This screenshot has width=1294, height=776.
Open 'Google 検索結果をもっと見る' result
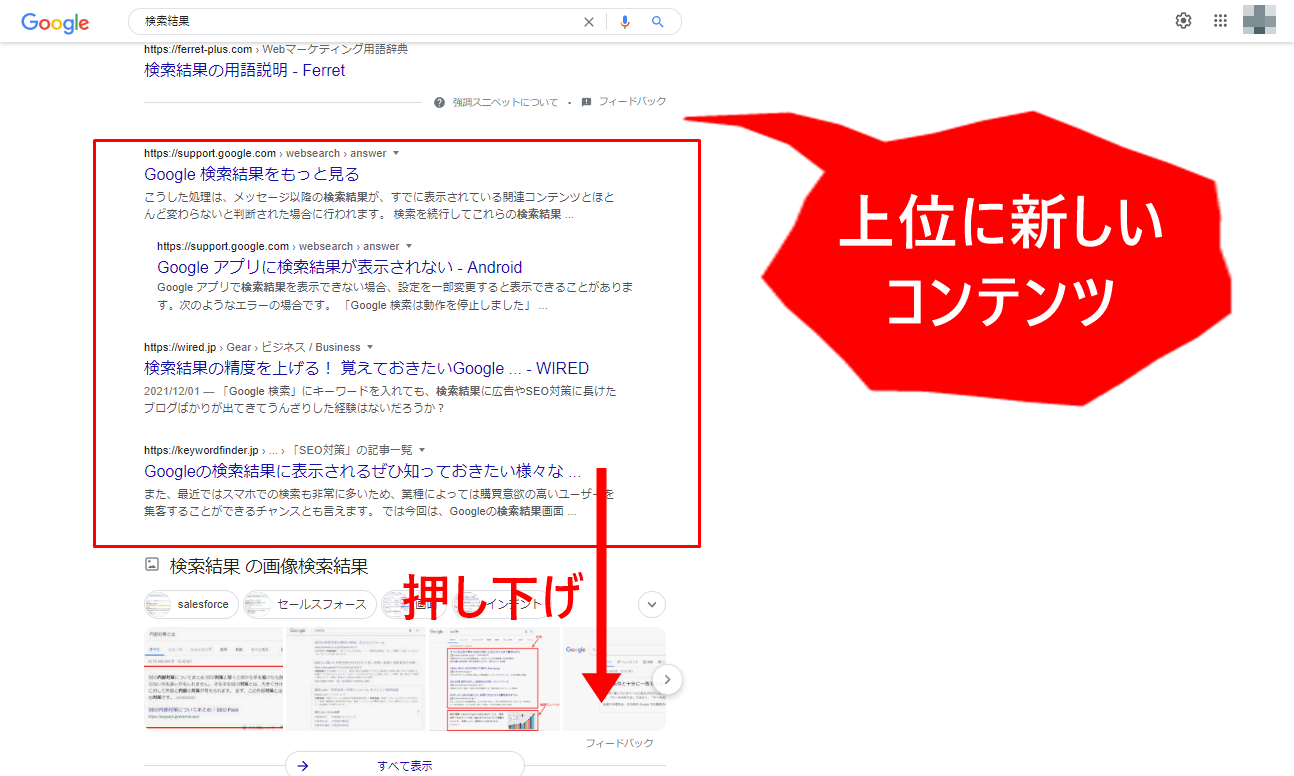click(x=252, y=175)
